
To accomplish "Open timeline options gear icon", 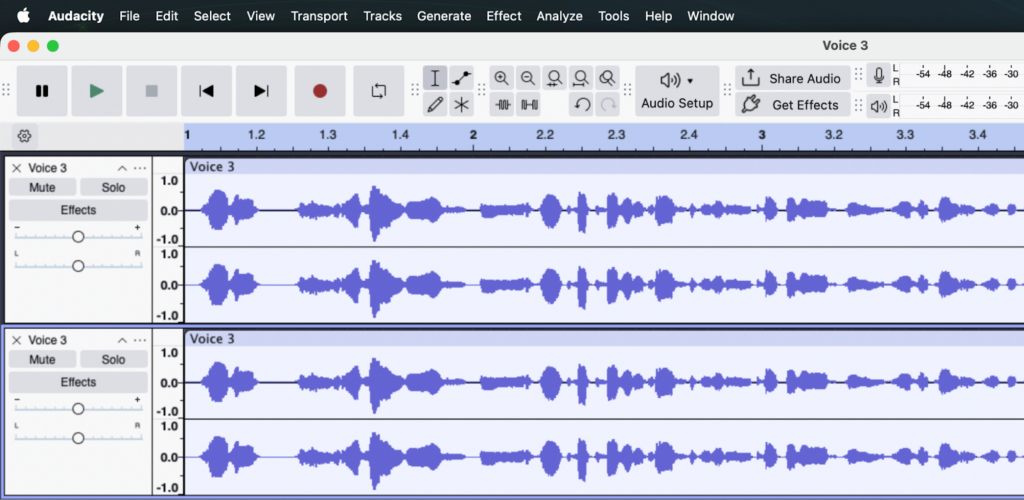I will point(25,136).
